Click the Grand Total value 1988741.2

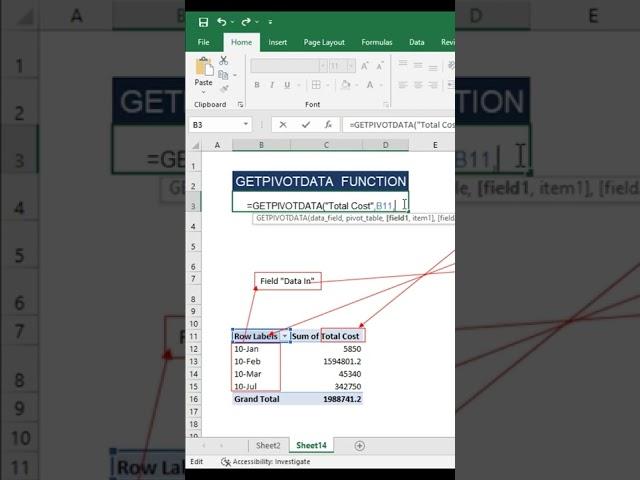(x=342, y=399)
